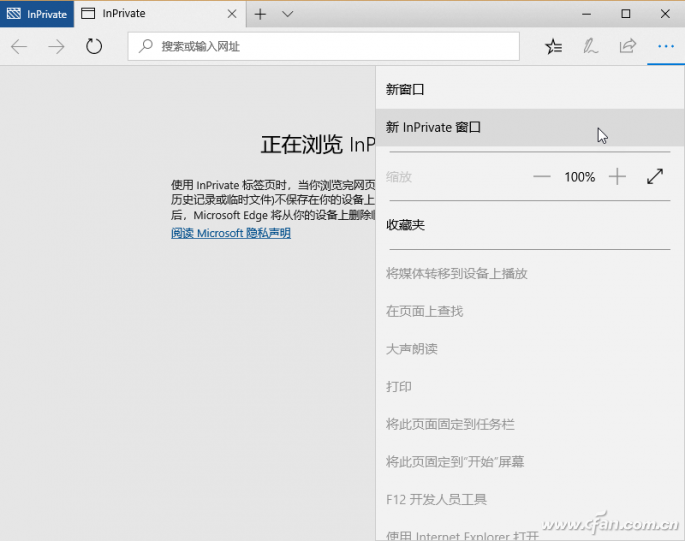The image size is (685, 541).
Task: Close the settings menu with the ellipsis button
Action: (666, 46)
